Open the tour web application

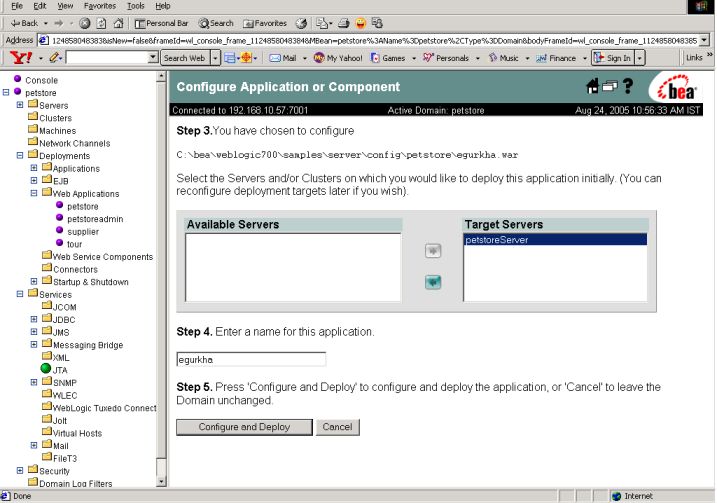coord(75,244)
